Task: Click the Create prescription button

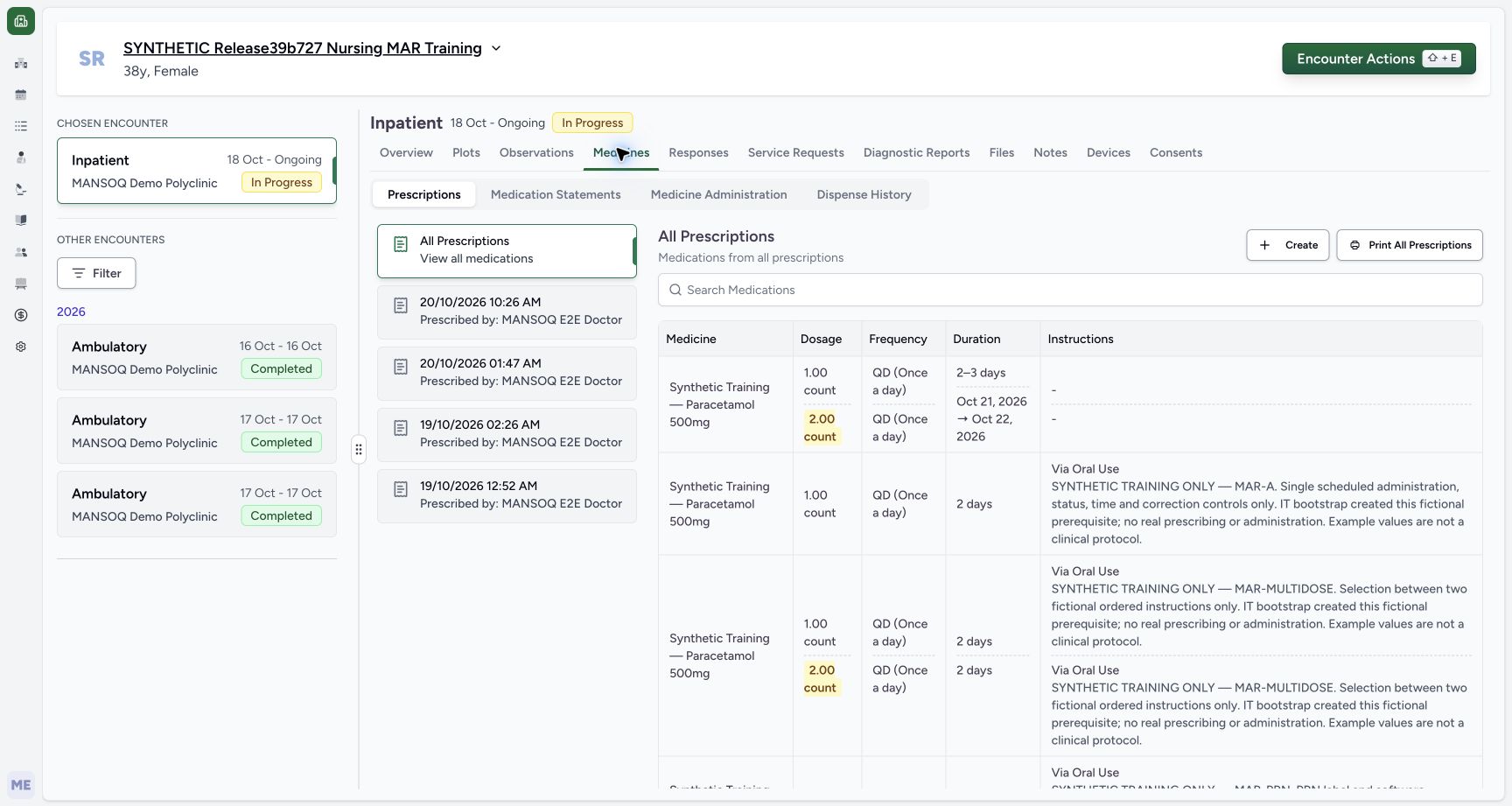Action: [1288, 245]
